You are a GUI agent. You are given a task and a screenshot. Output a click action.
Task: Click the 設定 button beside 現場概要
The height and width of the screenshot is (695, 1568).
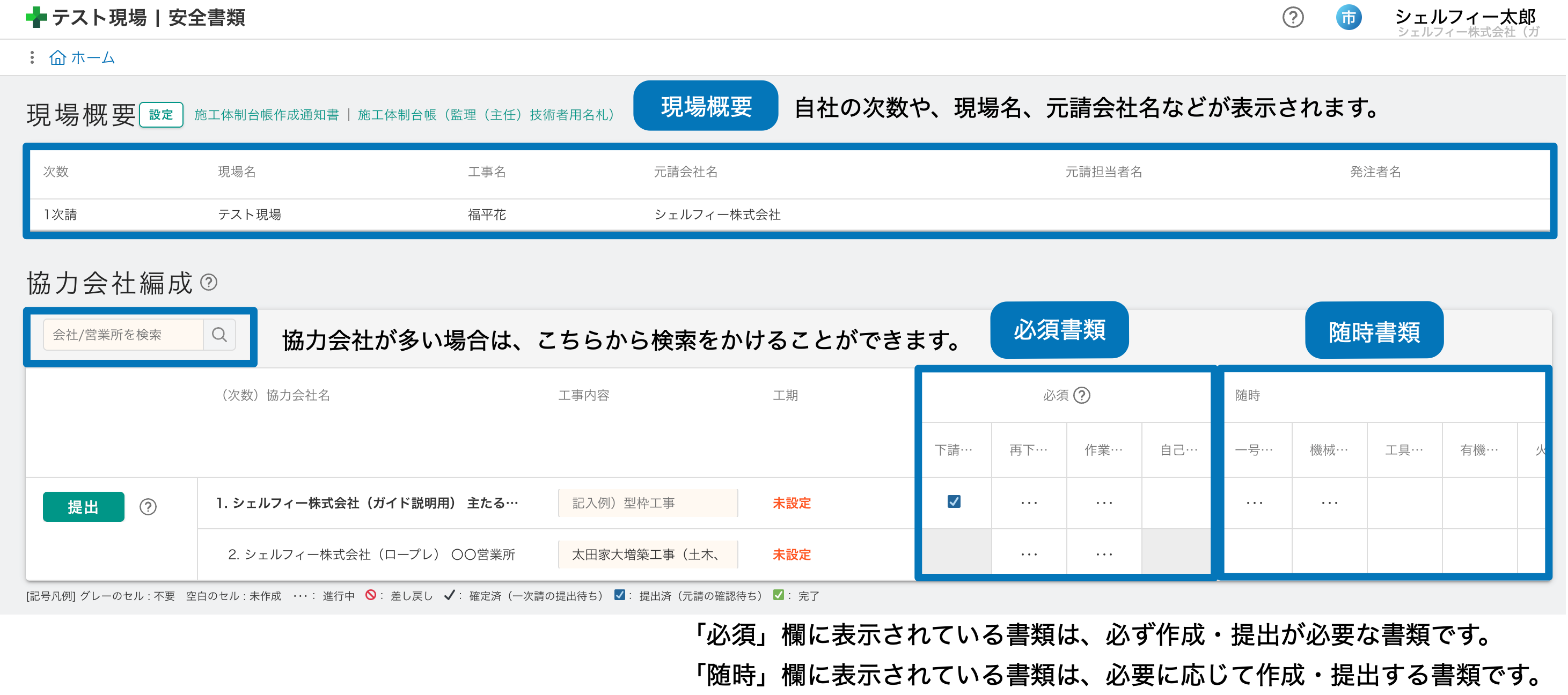coord(160,115)
